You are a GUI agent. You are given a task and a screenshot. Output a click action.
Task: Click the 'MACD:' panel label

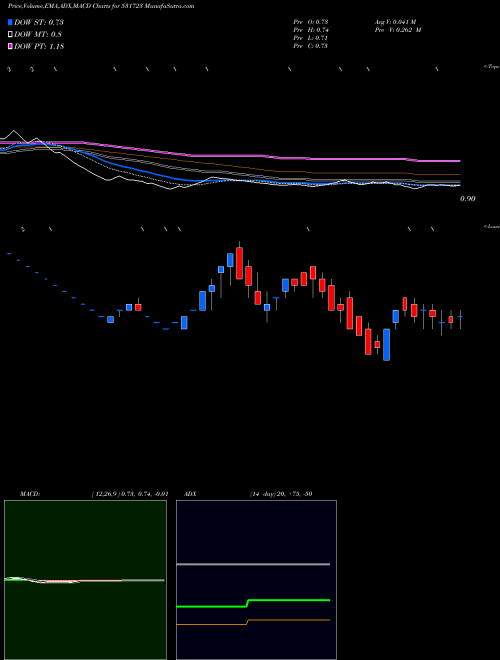point(30,494)
